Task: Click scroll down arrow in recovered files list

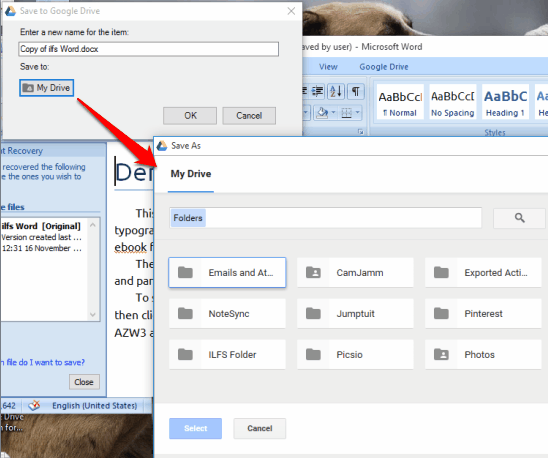Action: pos(93,314)
